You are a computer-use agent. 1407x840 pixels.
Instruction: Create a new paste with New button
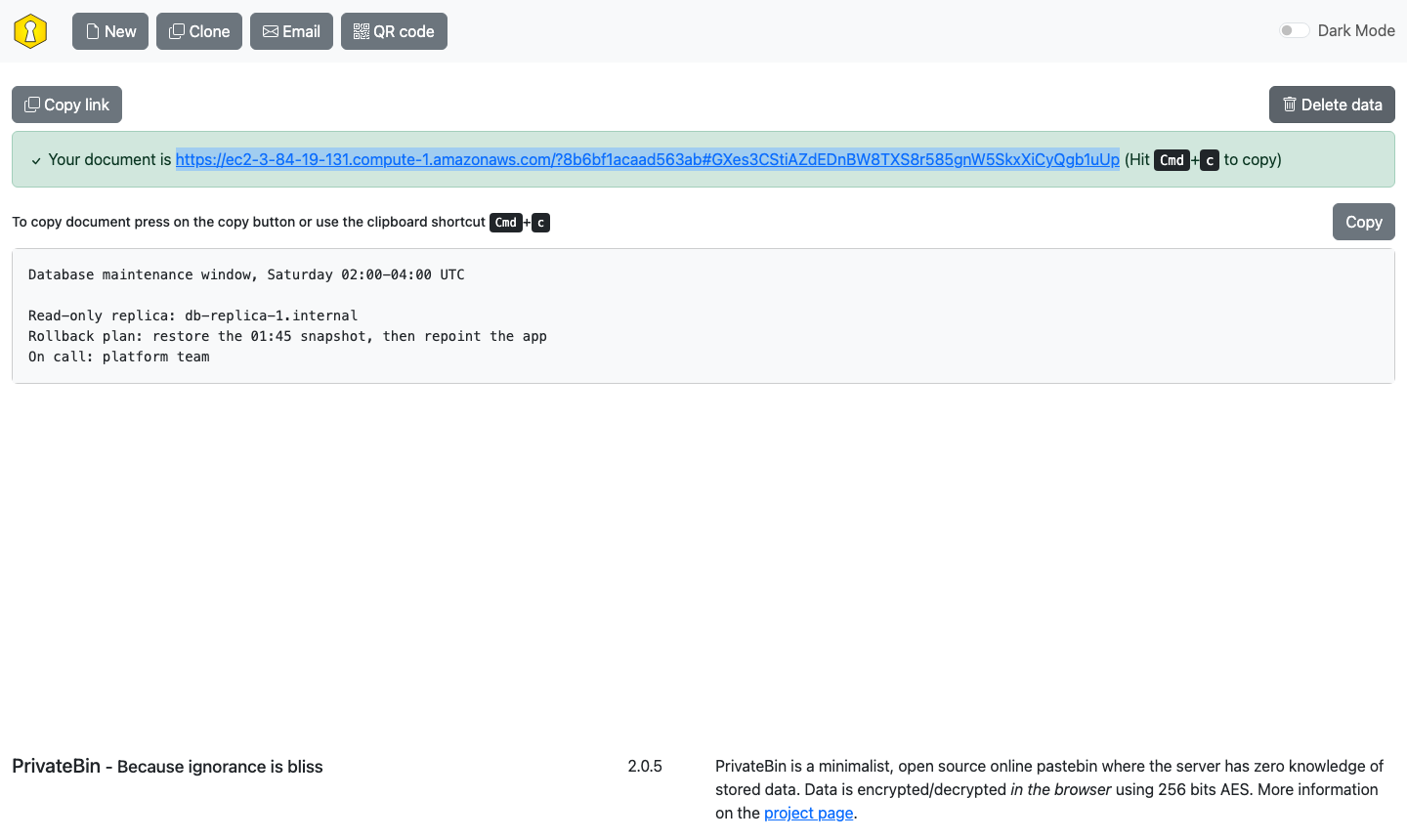point(110,31)
